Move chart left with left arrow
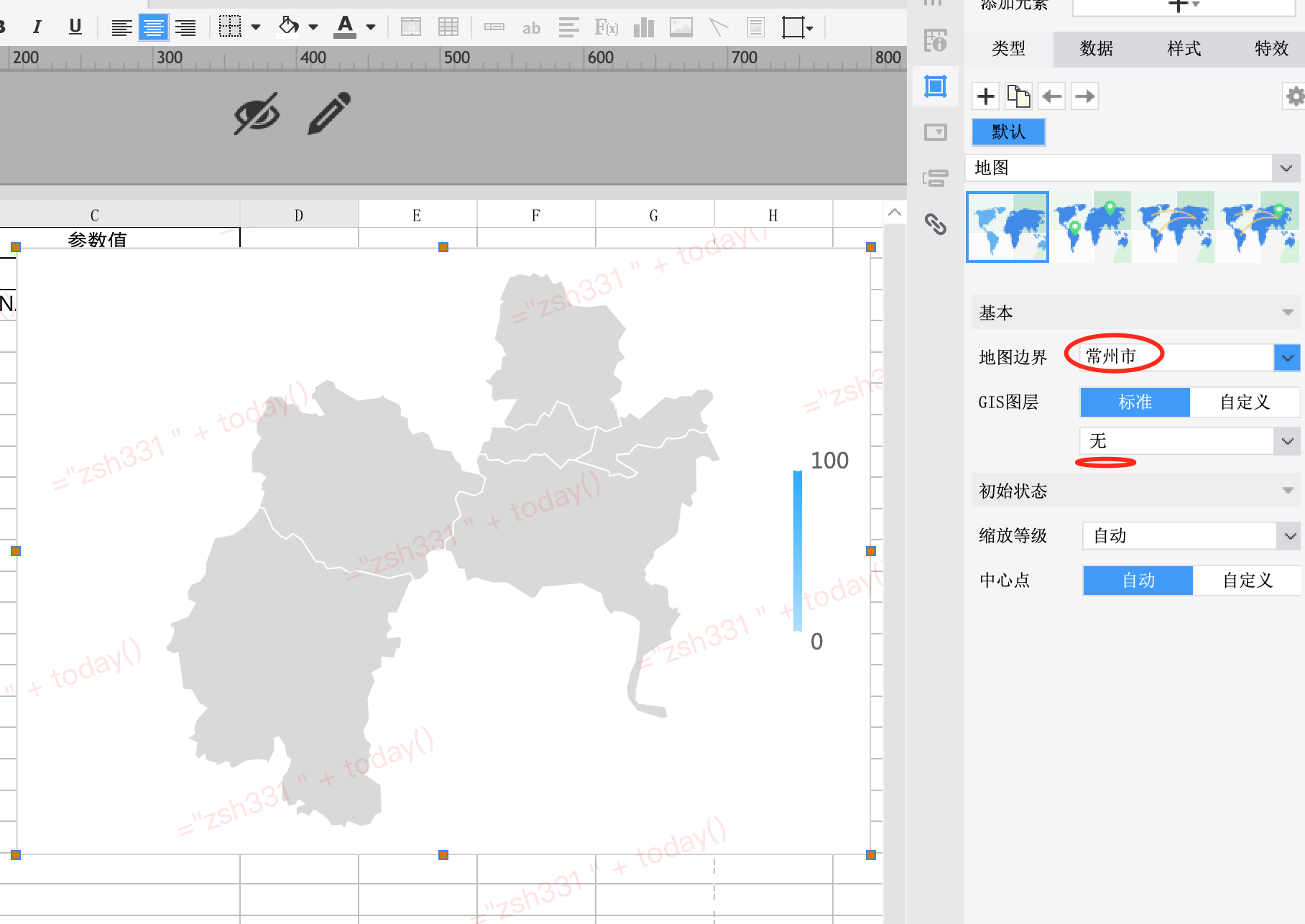This screenshot has height=924, width=1305. tap(1052, 96)
